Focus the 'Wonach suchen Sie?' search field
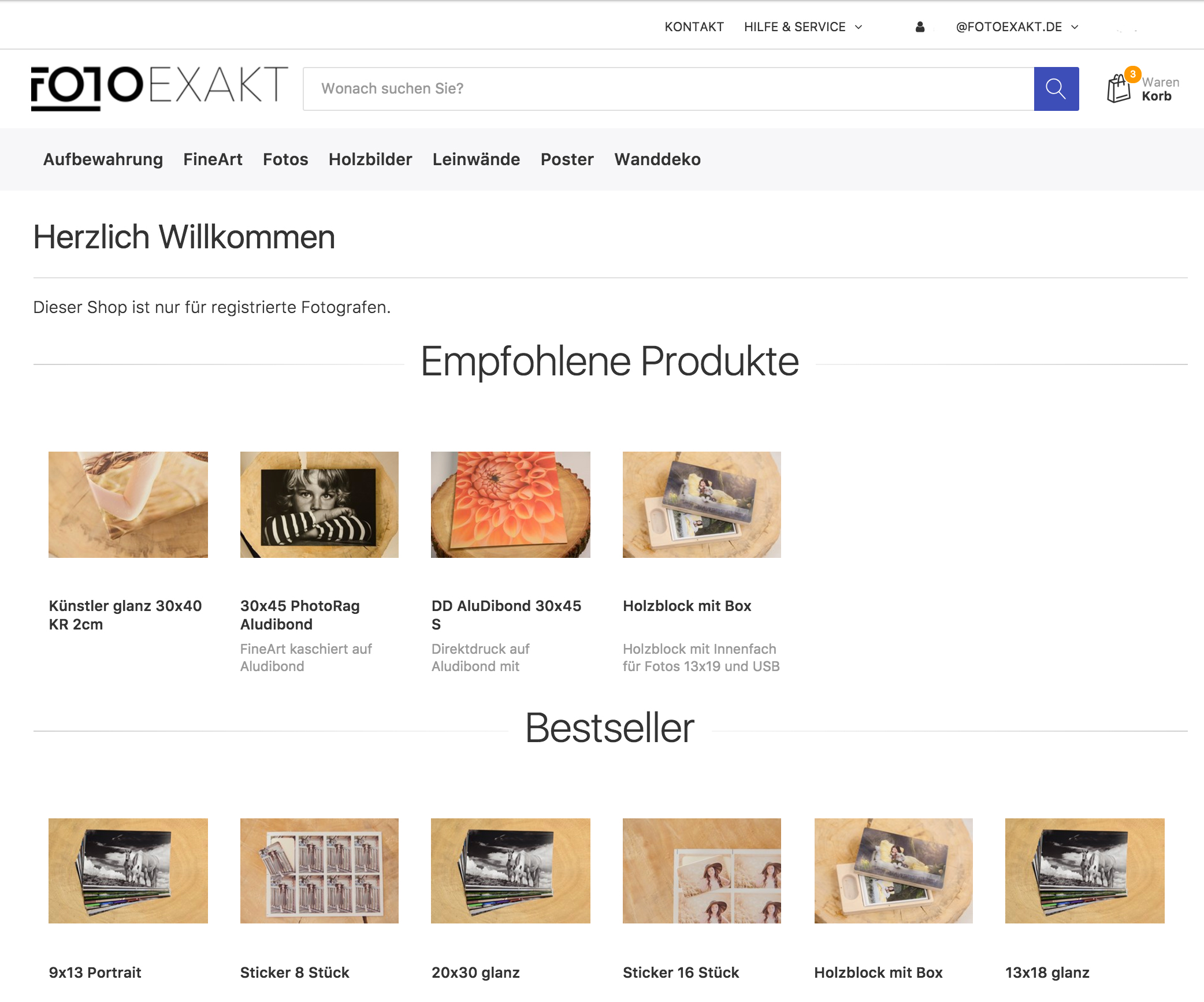The height and width of the screenshot is (1002, 1204). [x=668, y=89]
